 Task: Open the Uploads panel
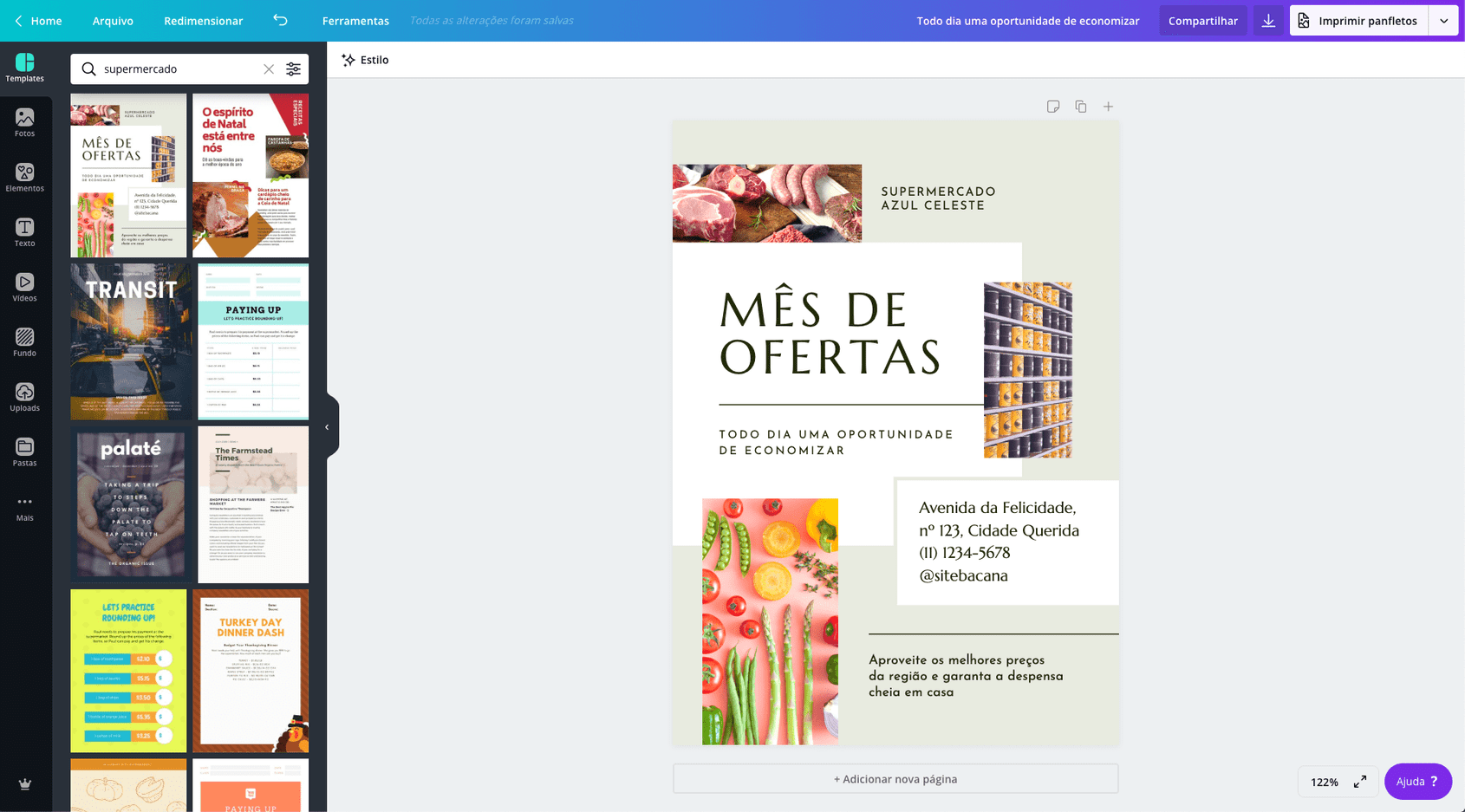click(x=24, y=397)
